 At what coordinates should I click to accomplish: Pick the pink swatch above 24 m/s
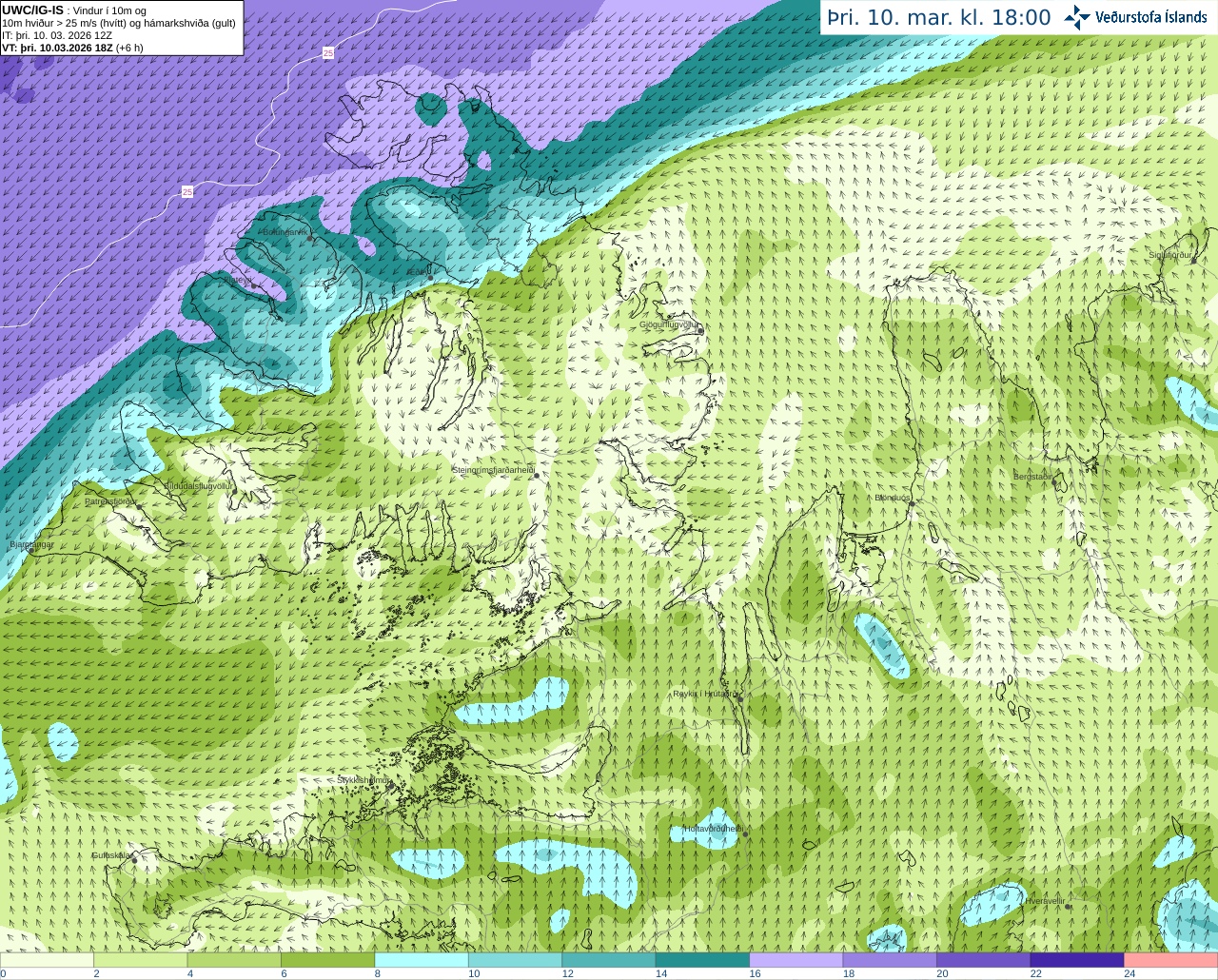(x=1171, y=960)
